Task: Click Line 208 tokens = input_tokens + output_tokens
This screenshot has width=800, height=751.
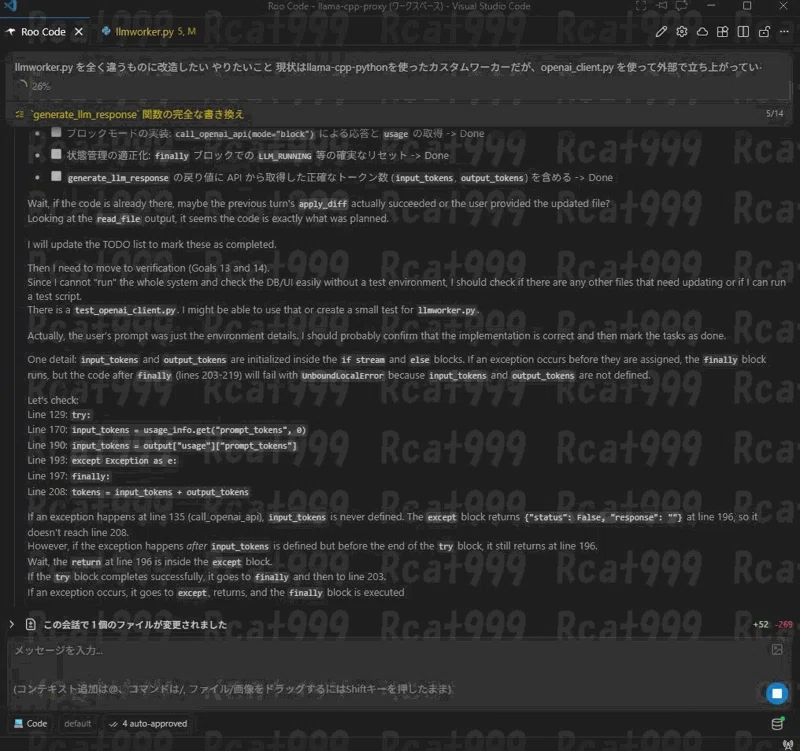Action: pos(160,492)
